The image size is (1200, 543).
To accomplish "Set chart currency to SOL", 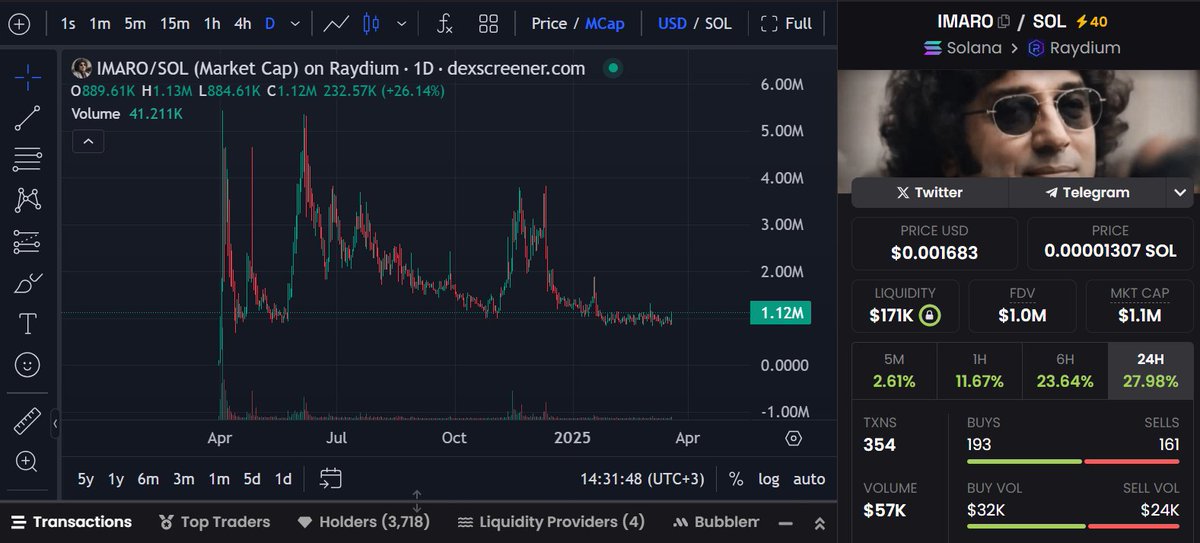I will (718, 23).
